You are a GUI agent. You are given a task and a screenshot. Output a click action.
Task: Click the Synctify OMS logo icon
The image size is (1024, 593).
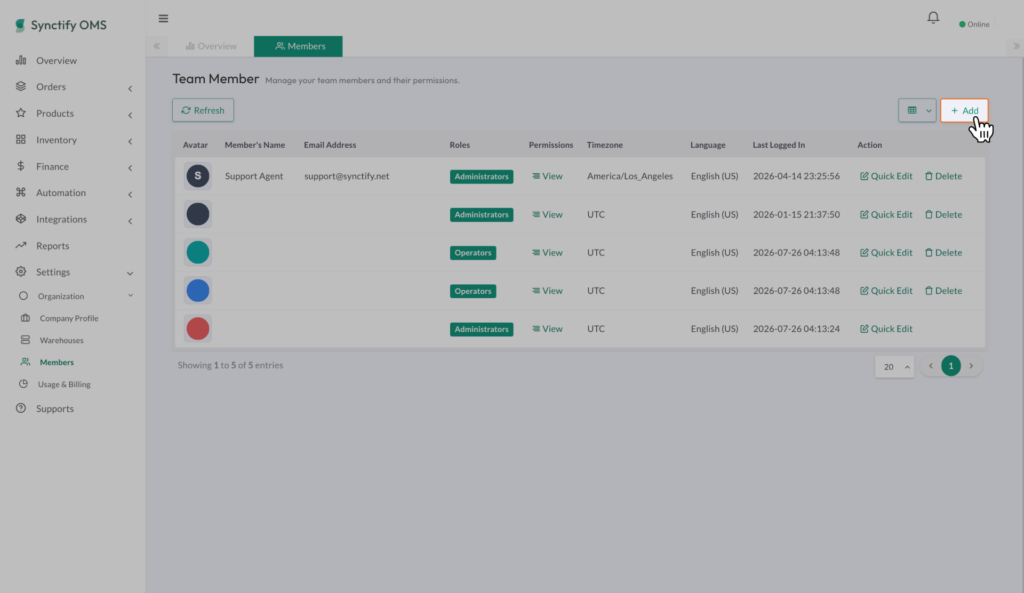[20, 25]
